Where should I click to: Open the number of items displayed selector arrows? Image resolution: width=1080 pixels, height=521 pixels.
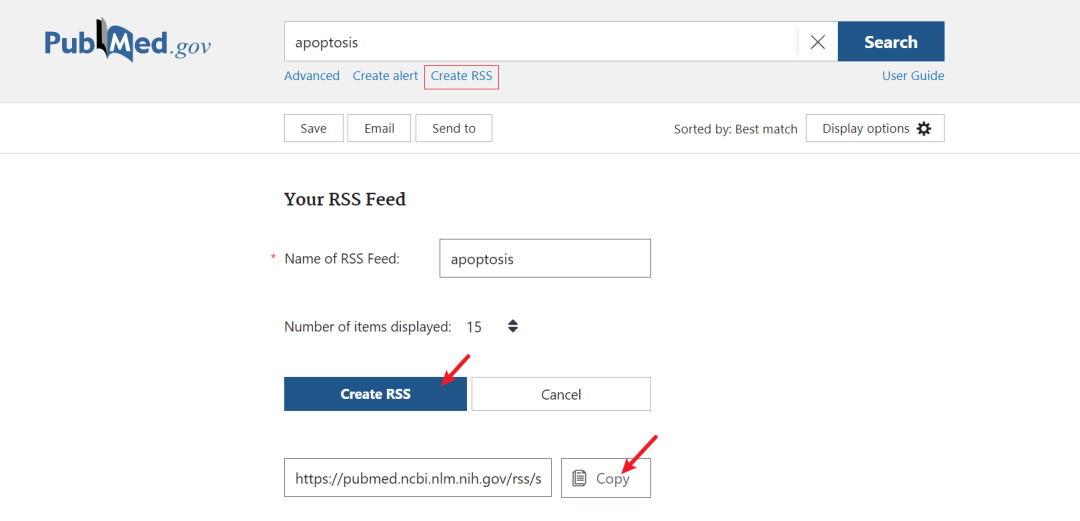[513, 326]
